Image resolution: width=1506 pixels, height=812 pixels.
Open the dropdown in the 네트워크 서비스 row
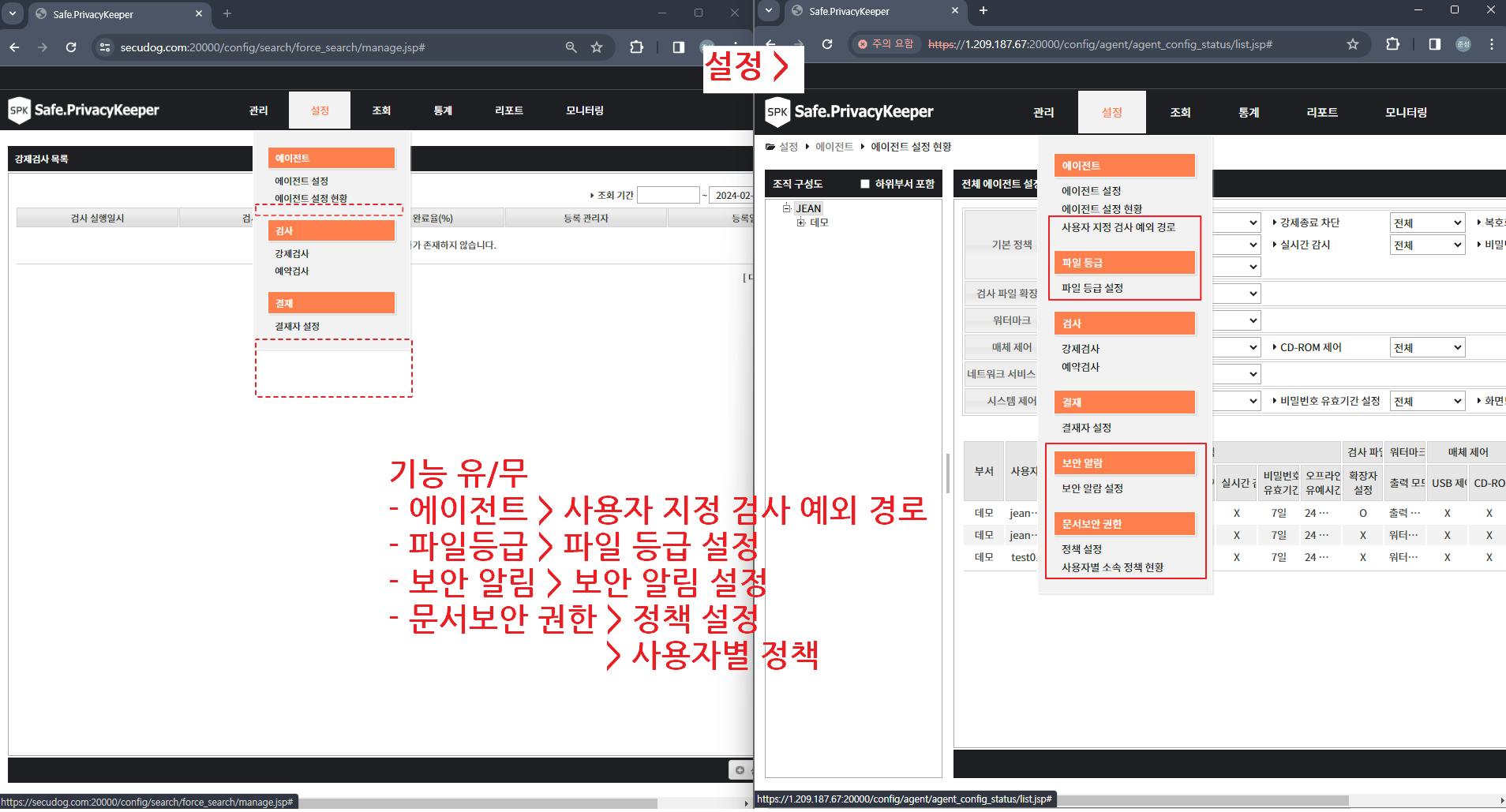[1236, 375]
